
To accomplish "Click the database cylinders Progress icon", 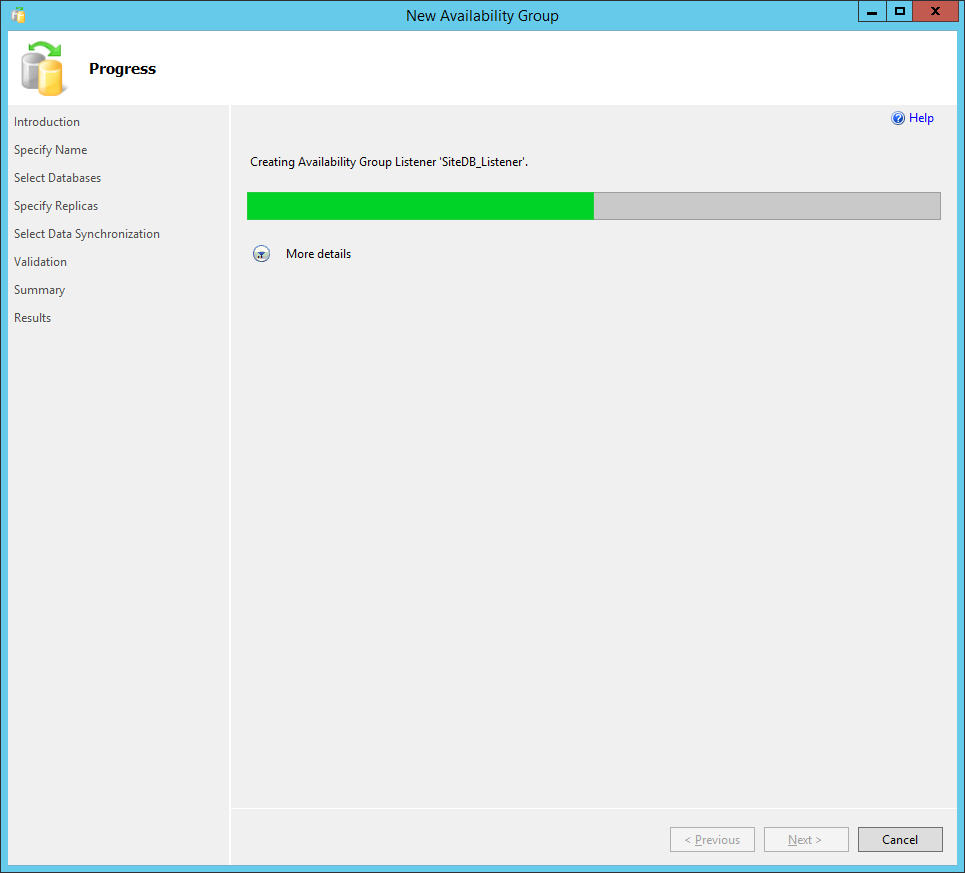I will coord(42,68).
